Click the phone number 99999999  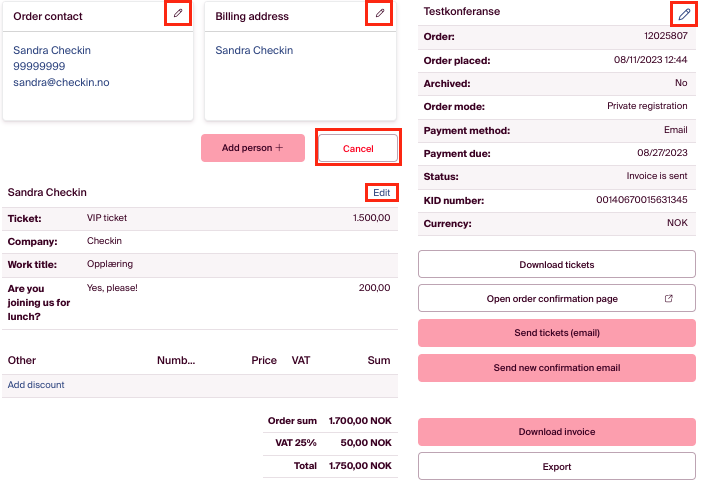tap(39, 66)
